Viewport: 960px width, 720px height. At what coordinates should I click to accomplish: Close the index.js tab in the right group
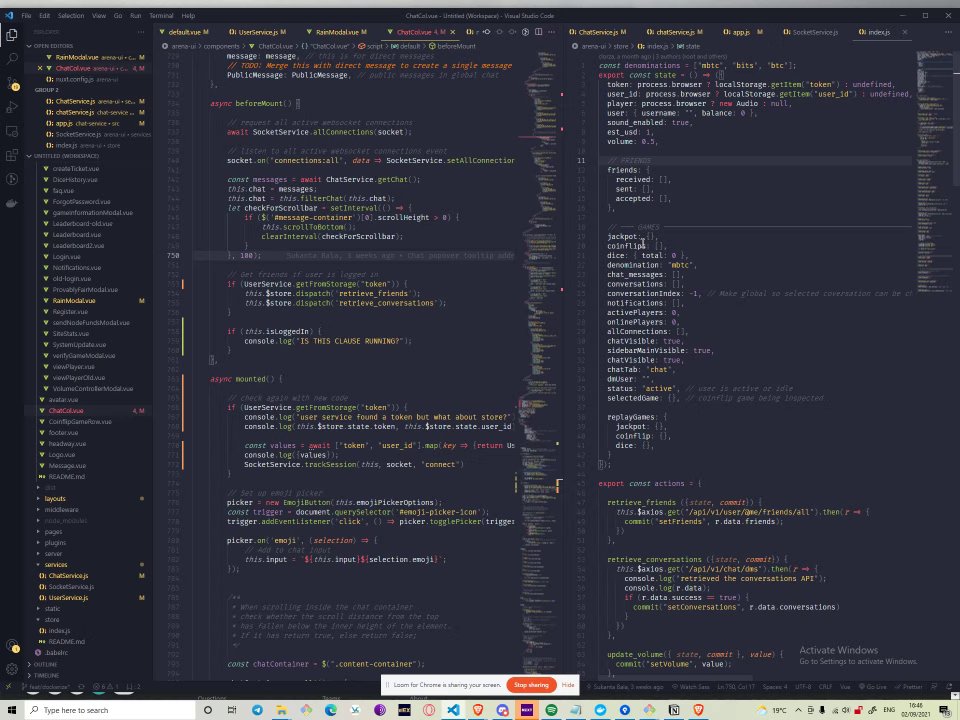click(x=904, y=32)
